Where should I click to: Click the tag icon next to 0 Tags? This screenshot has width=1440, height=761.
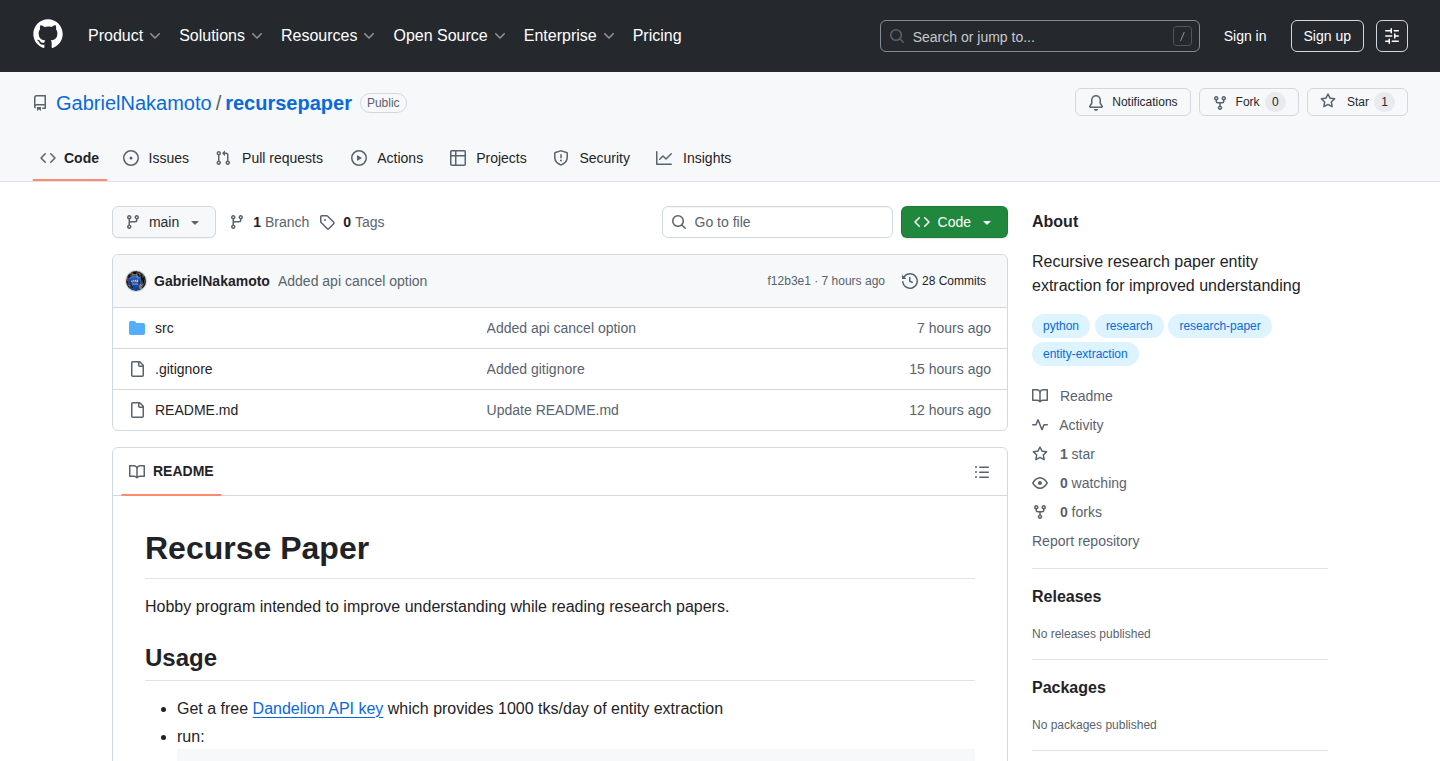pos(327,222)
